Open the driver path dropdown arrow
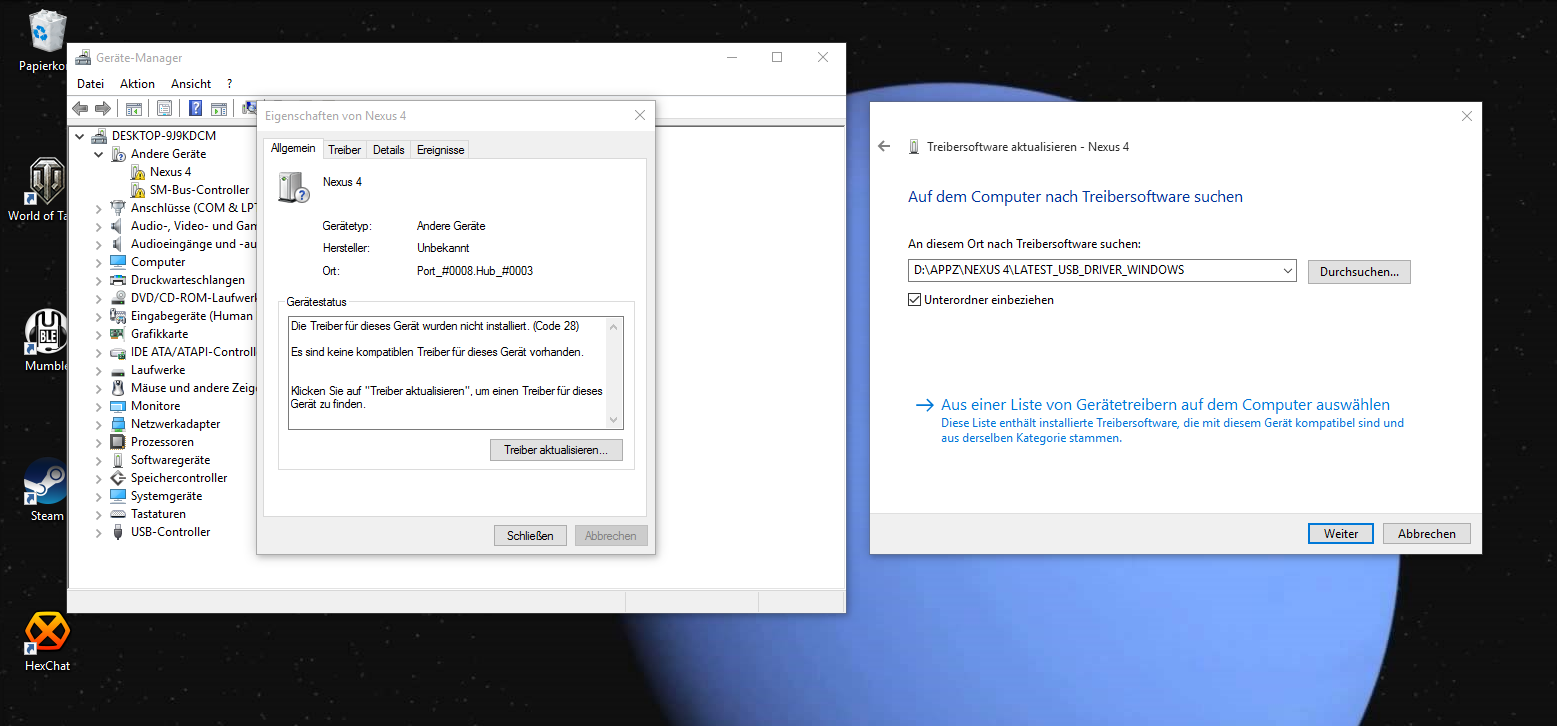Screen dimensions: 1557x726 (1286, 271)
